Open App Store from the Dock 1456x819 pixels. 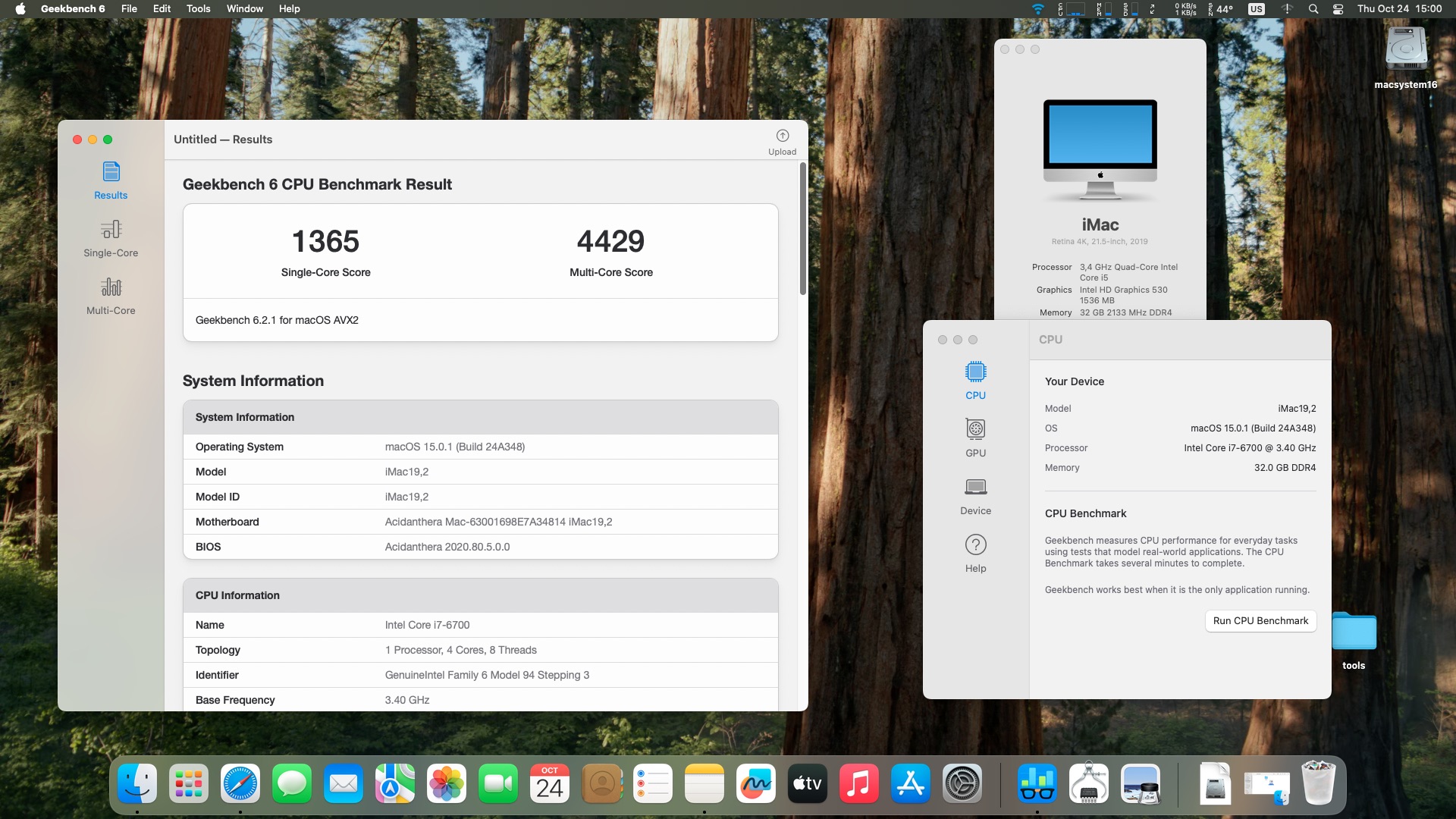[911, 783]
